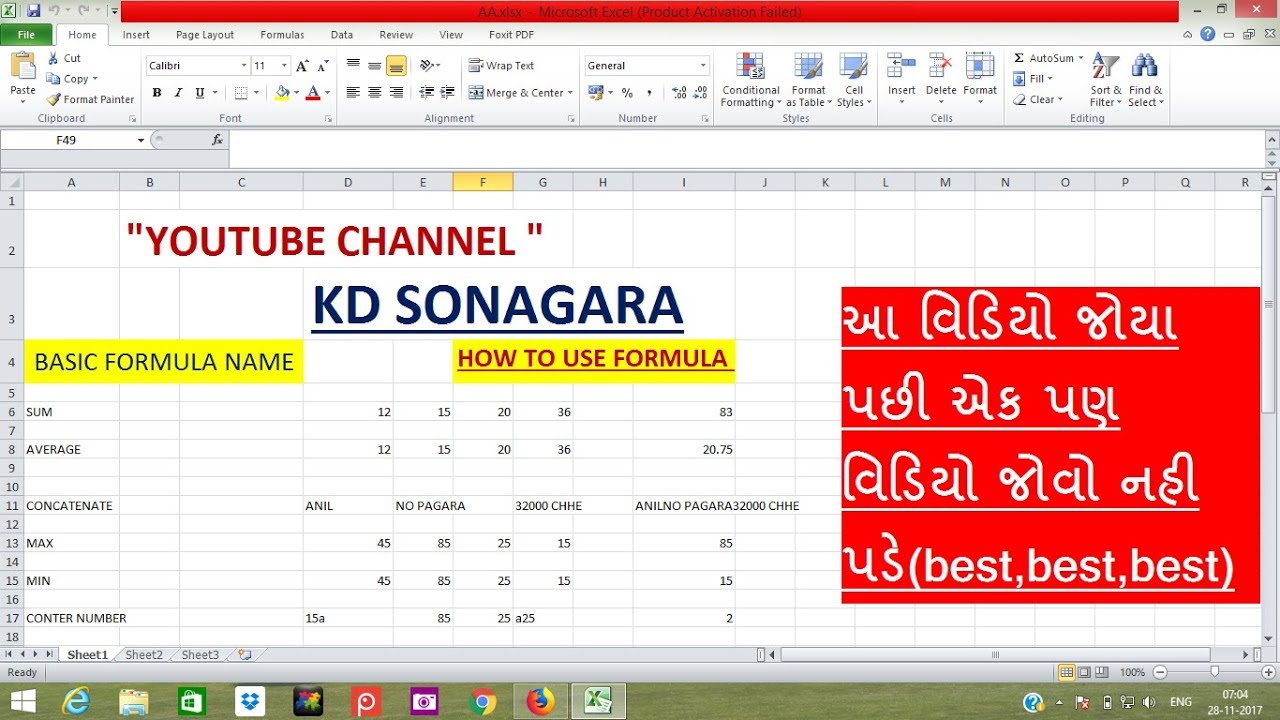Click Format cells button

pos(980,80)
